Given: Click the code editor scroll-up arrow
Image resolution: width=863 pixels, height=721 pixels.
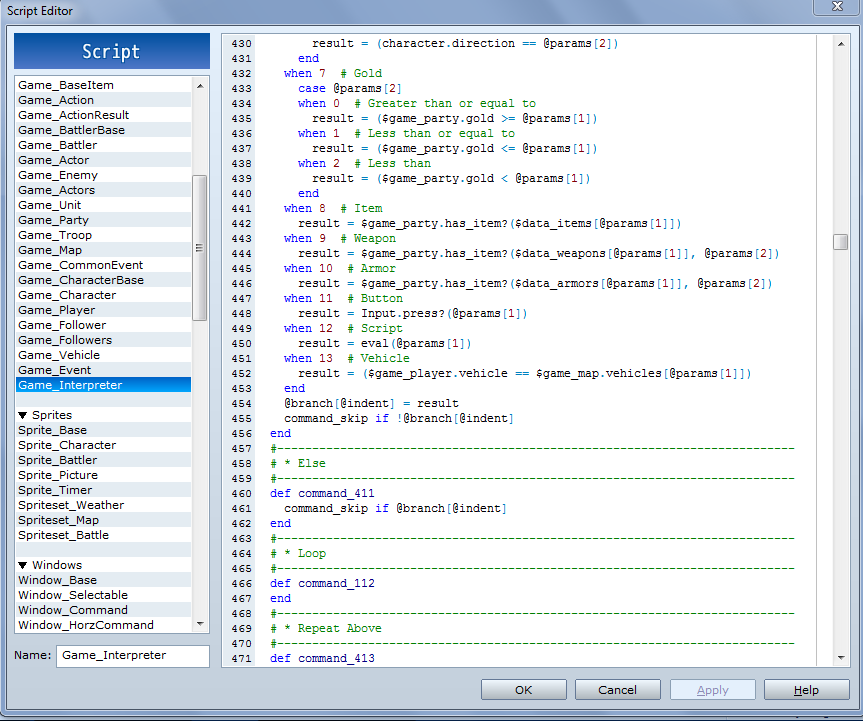Looking at the screenshot, I should click(840, 44).
